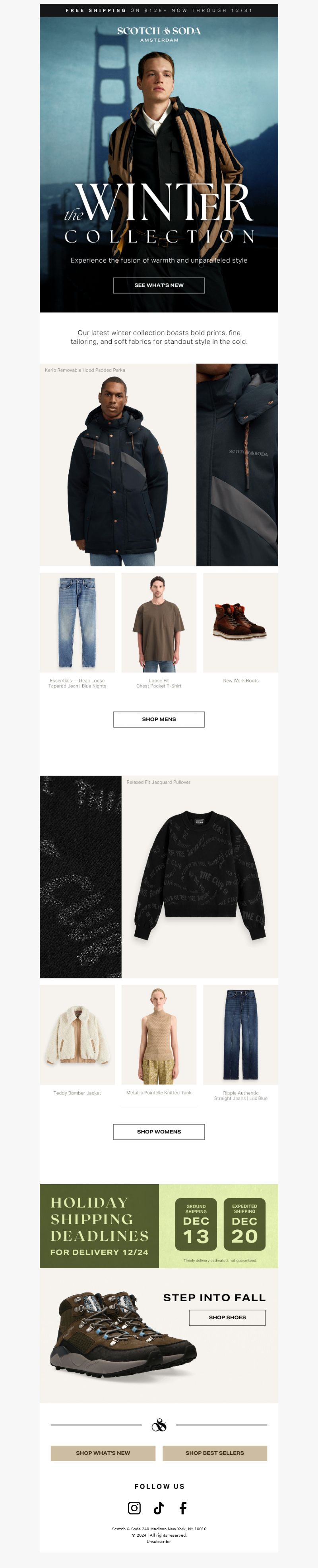Open the free shipping banner at top
Screen dimensions: 318x1568
pos(159,10)
